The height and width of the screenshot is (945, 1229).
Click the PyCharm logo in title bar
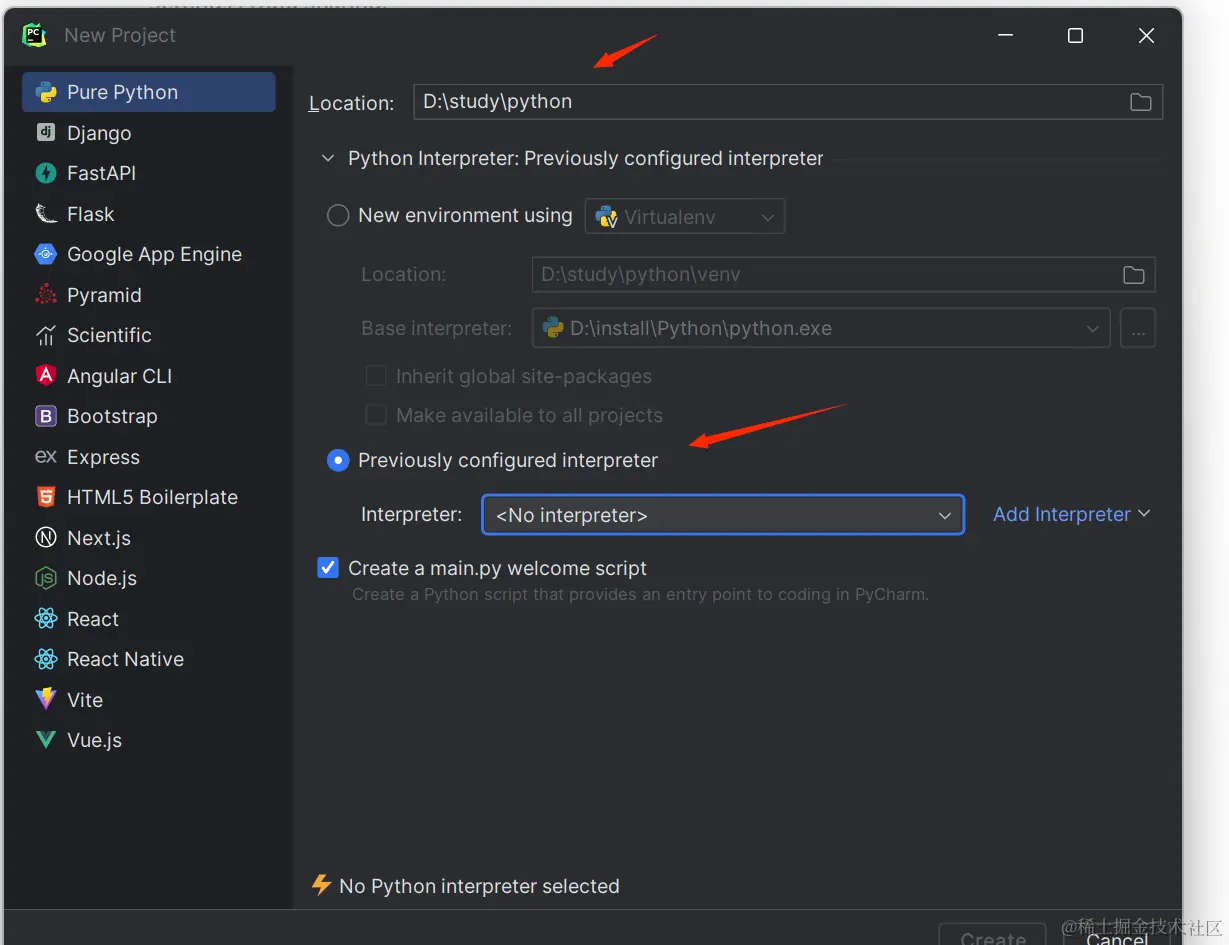pyautogui.click(x=35, y=35)
